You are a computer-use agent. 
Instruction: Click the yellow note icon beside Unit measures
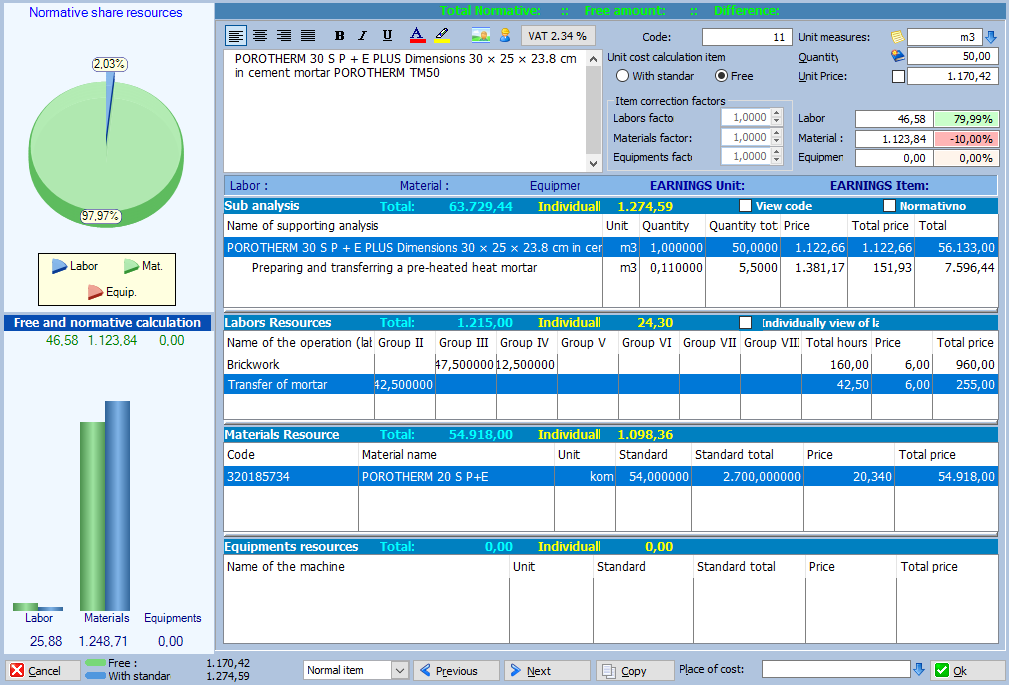click(x=896, y=37)
